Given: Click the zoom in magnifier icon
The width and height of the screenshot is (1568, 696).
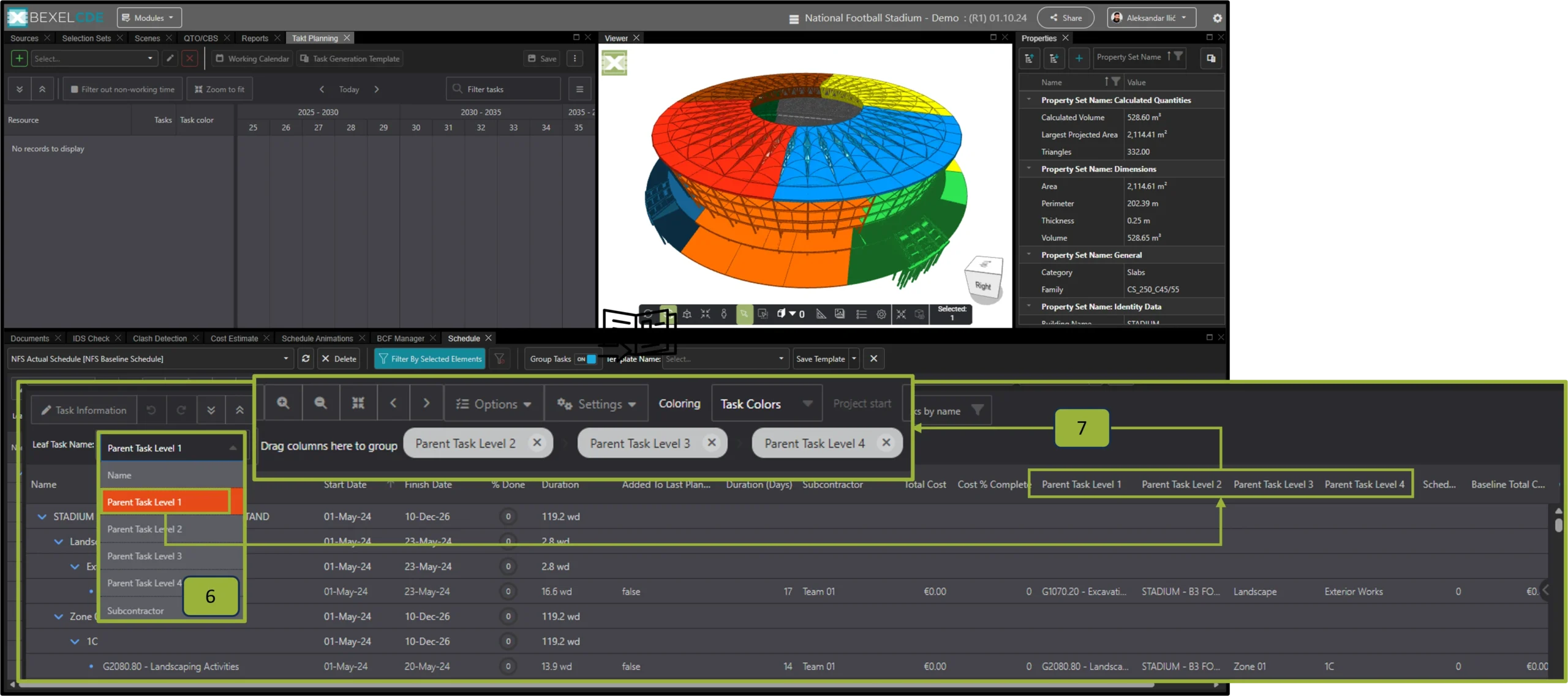Looking at the screenshot, I should click(283, 403).
